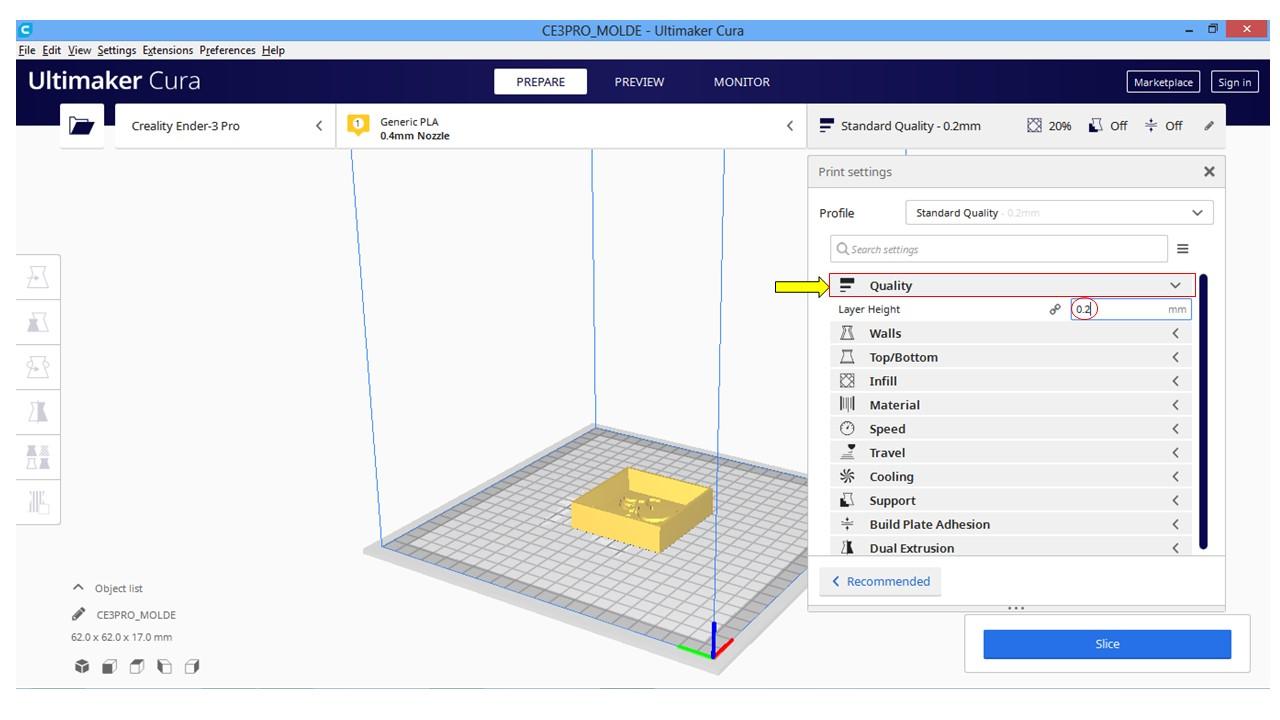Image resolution: width=1280 pixels, height=720 pixels.
Task: Click the Cooling category fan icon
Action: click(x=848, y=477)
